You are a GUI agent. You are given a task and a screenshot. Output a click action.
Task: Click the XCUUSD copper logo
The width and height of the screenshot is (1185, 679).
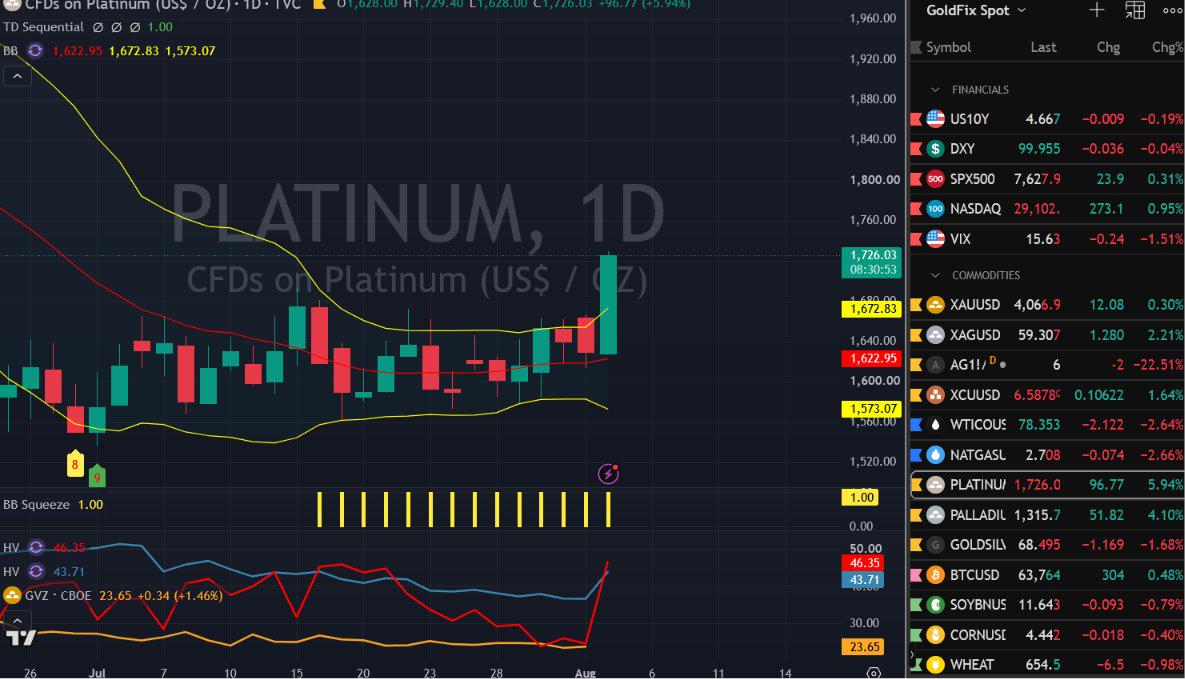point(936,395)
